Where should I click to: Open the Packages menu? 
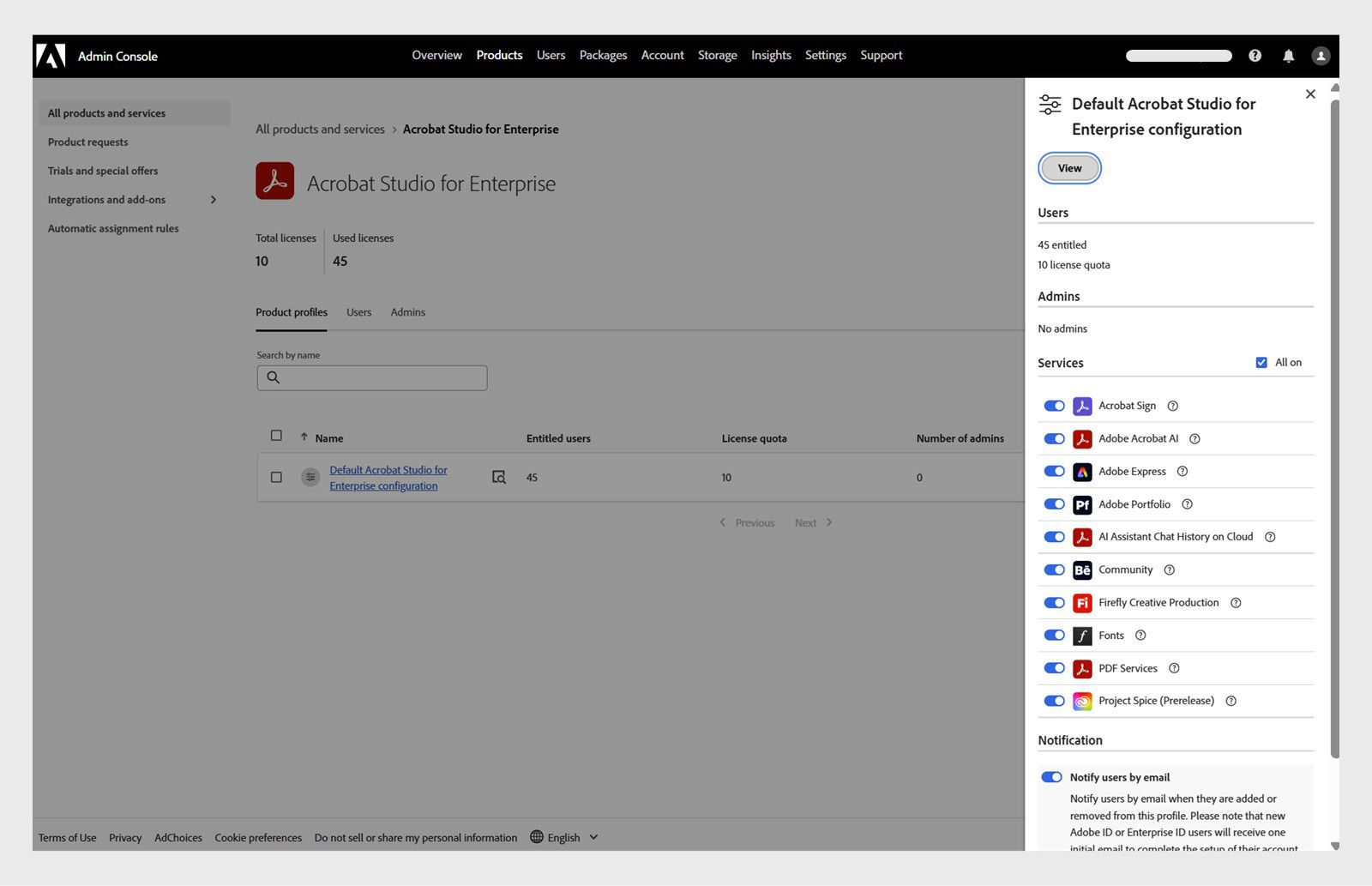603,55
